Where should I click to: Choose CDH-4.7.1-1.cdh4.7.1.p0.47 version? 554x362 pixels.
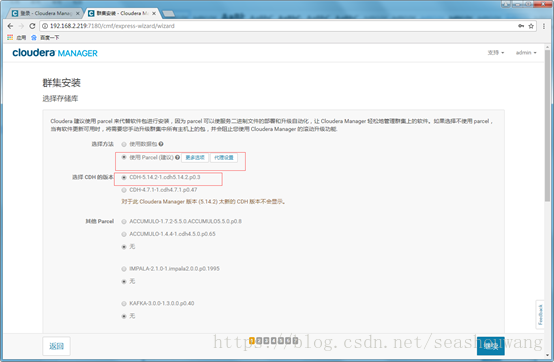click(x=124, y=190)
